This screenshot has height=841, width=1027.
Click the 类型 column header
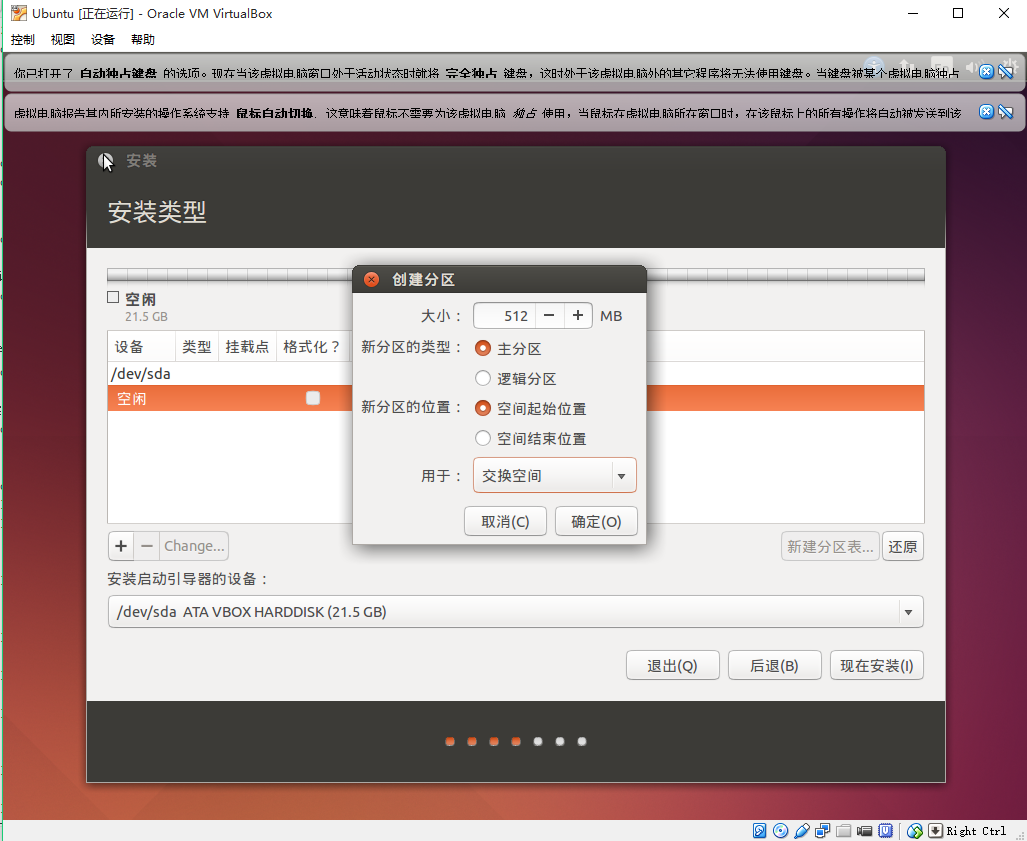click(x=196, y=346)
